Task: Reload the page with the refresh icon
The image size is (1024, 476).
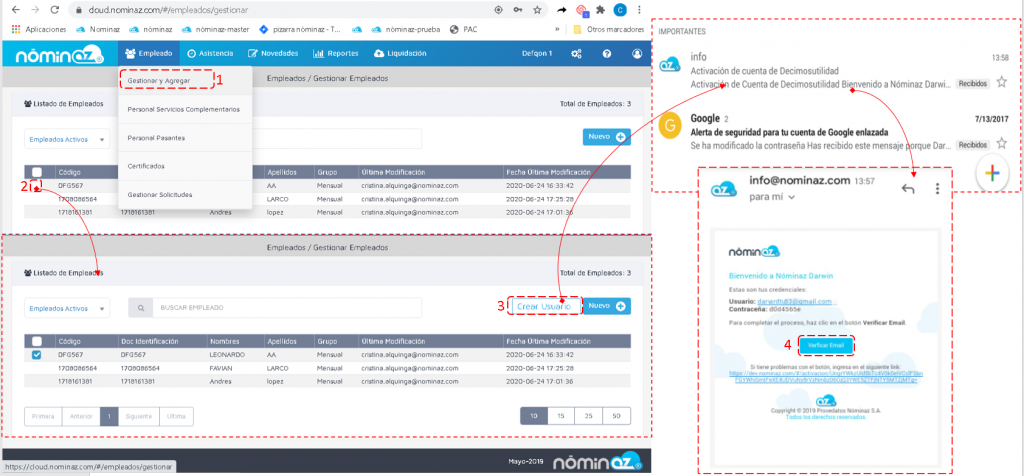Action: pyautogui.click(x=55, y=10)
